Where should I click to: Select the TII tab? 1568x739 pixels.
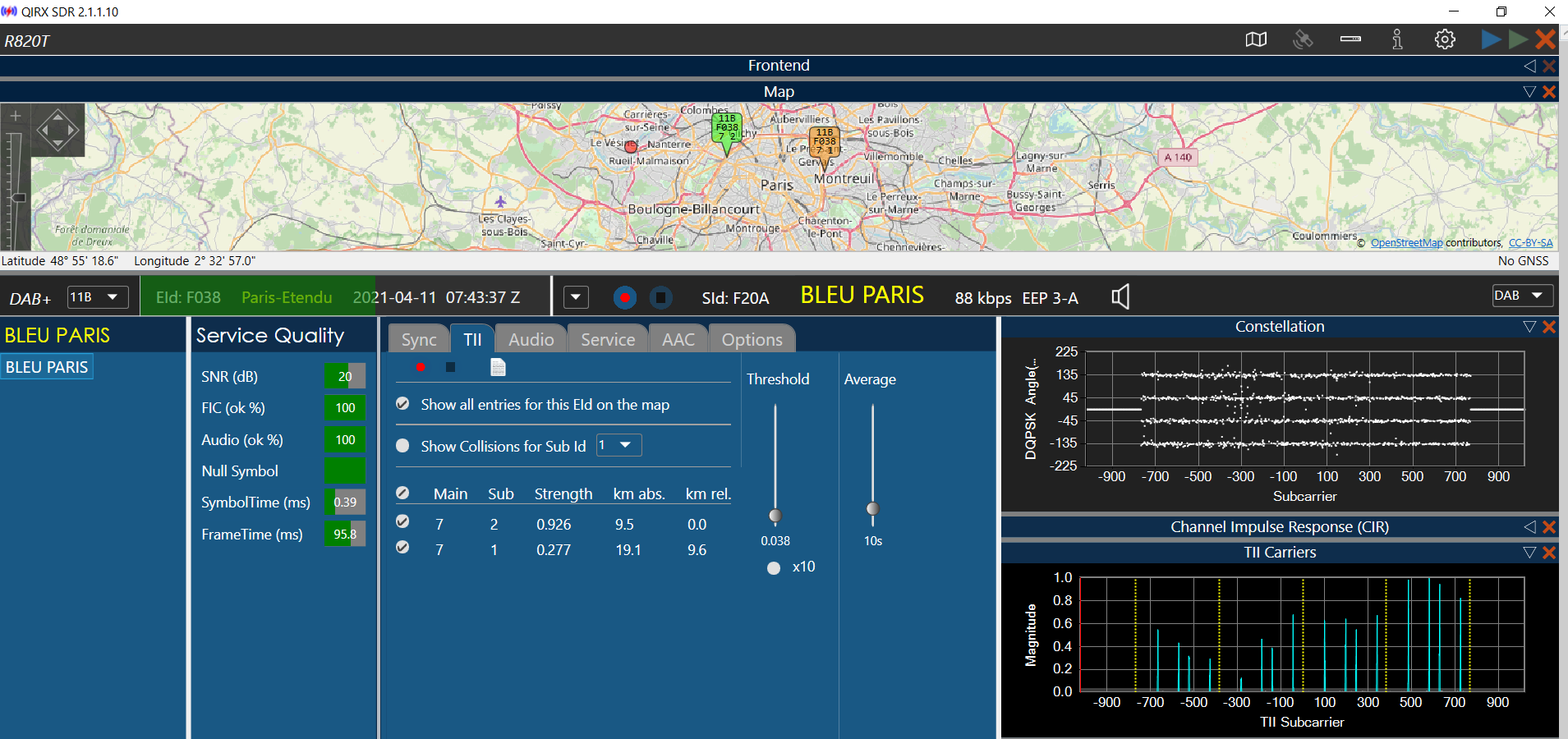click(472, 339)
